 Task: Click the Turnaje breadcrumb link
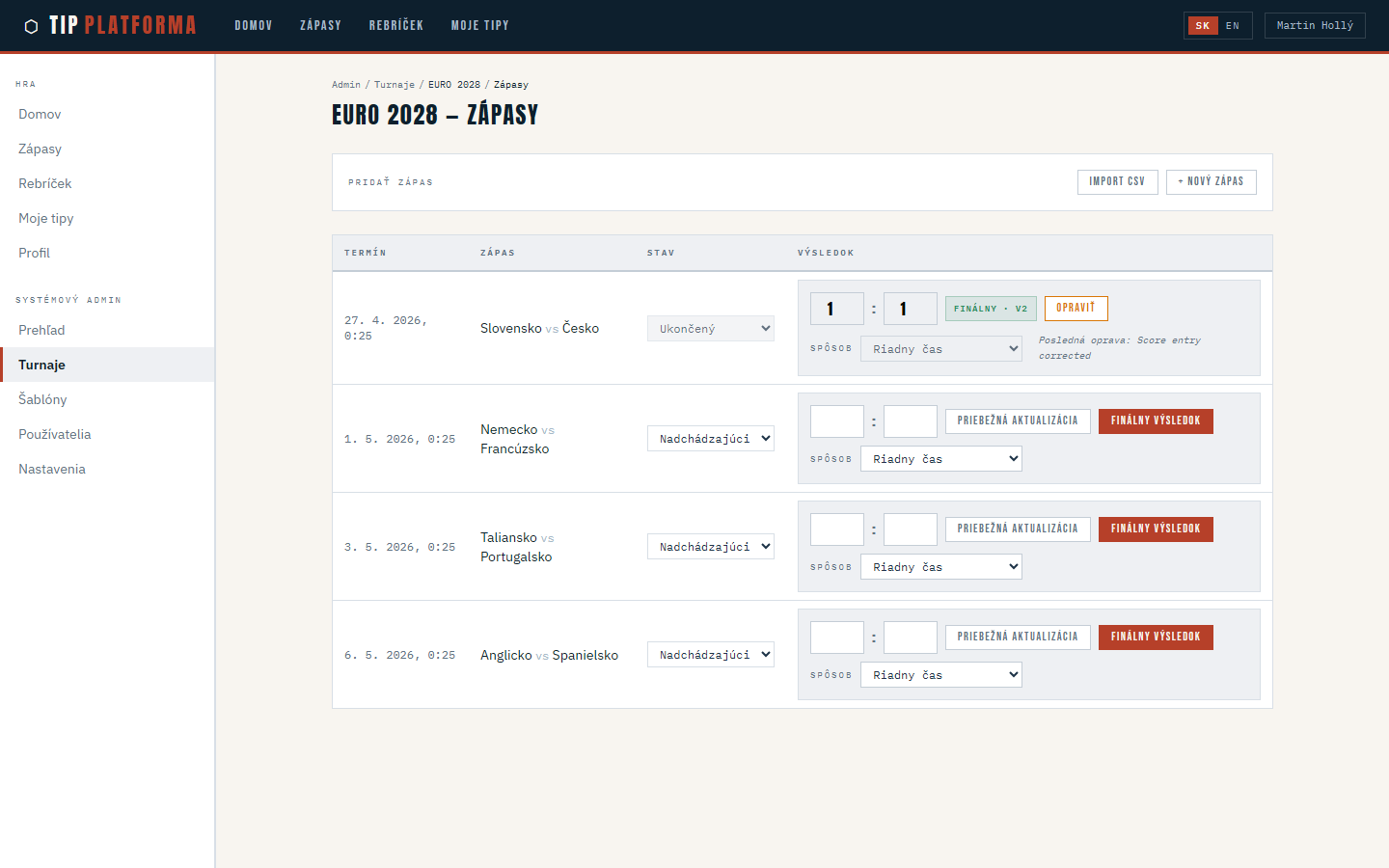coord(394,85)
